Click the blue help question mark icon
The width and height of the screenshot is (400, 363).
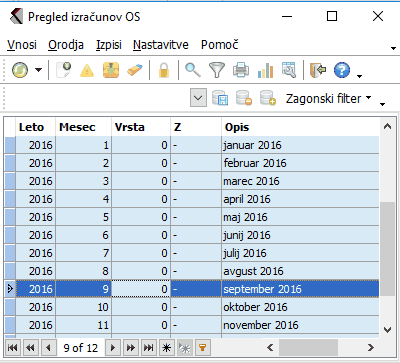pos(342,70)
